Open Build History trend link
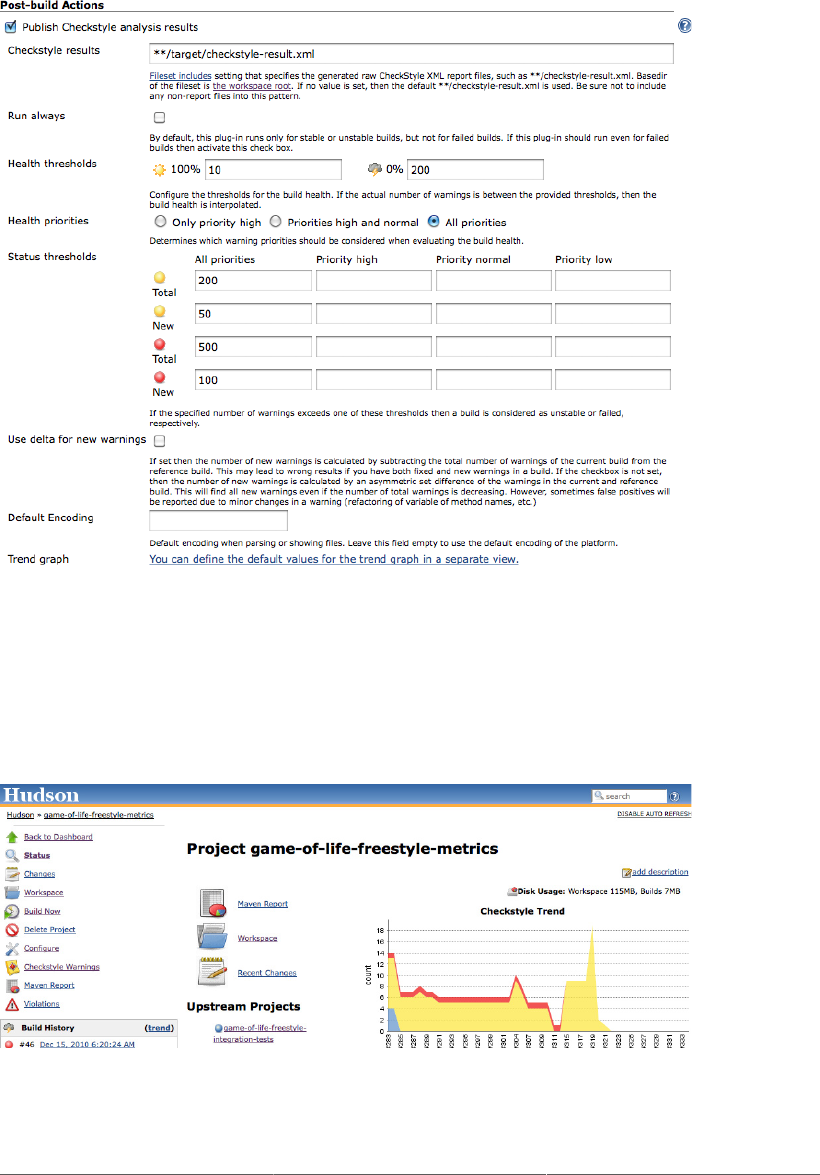Viewport: 820px width, 1175px height. point(159,1027)
